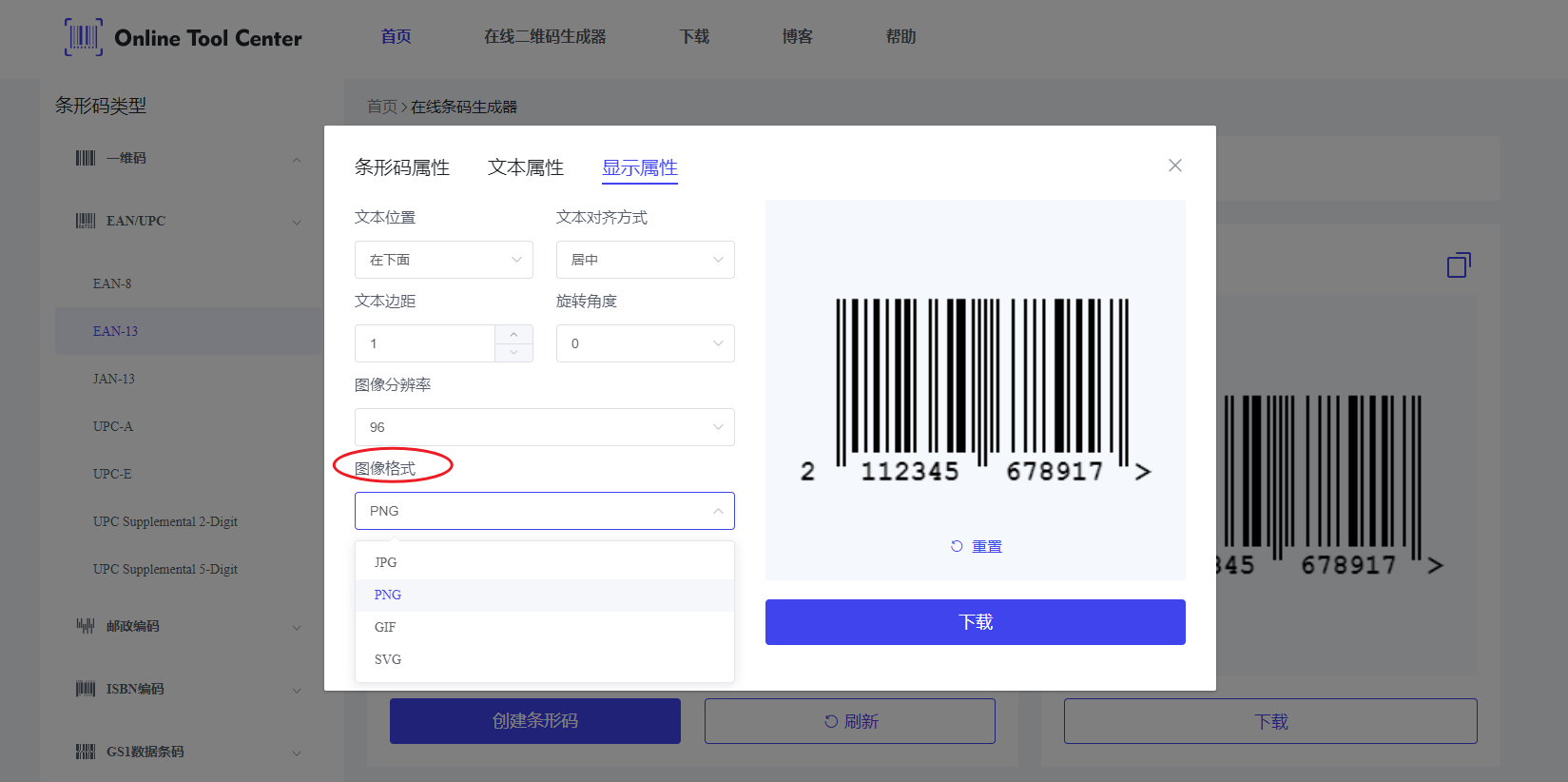Click the 创建条形码 button
The image size is (1568, 782).
(x=535, y=721)
